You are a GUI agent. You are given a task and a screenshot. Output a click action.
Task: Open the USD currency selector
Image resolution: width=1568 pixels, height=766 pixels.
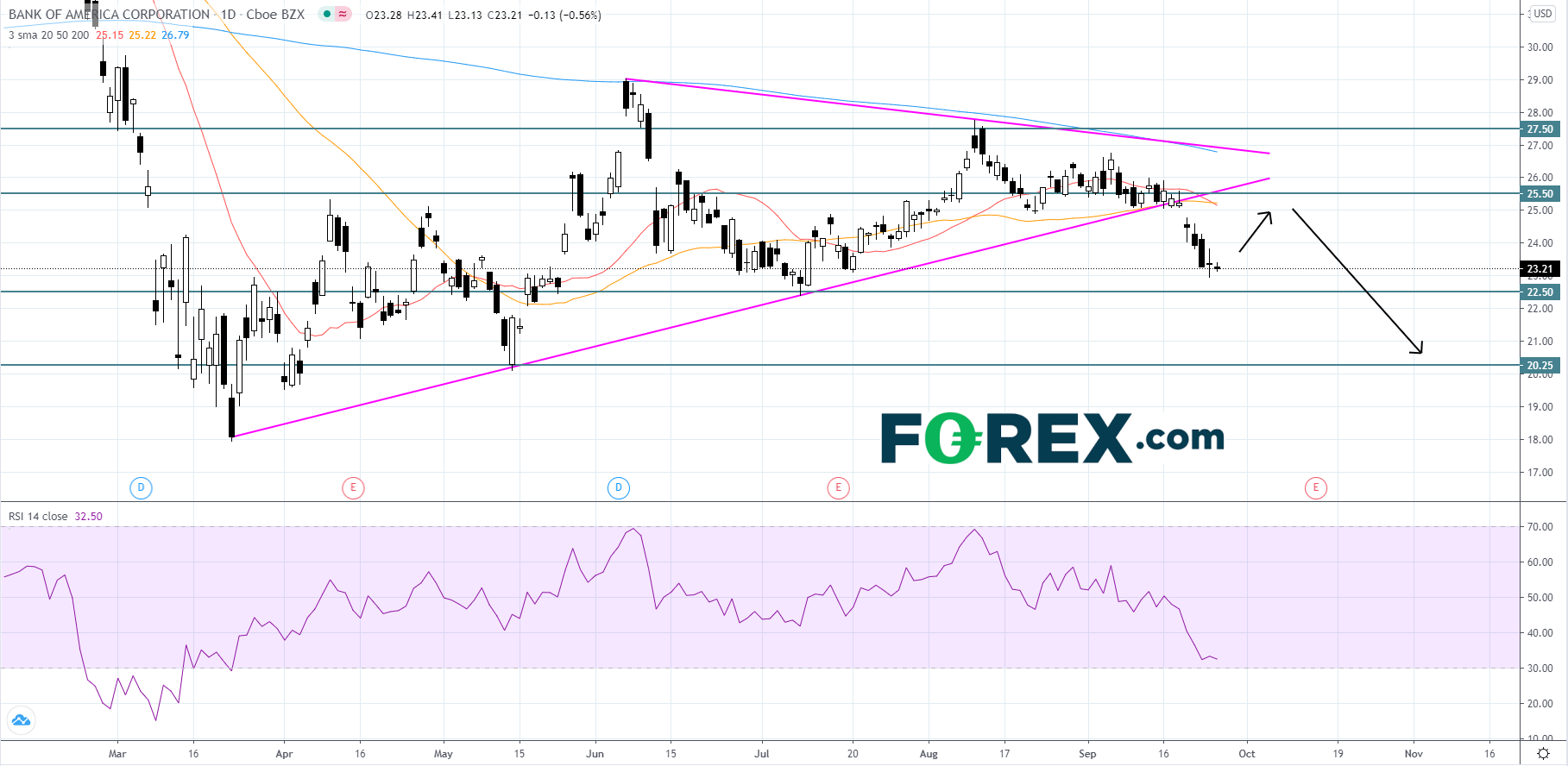1542,14
